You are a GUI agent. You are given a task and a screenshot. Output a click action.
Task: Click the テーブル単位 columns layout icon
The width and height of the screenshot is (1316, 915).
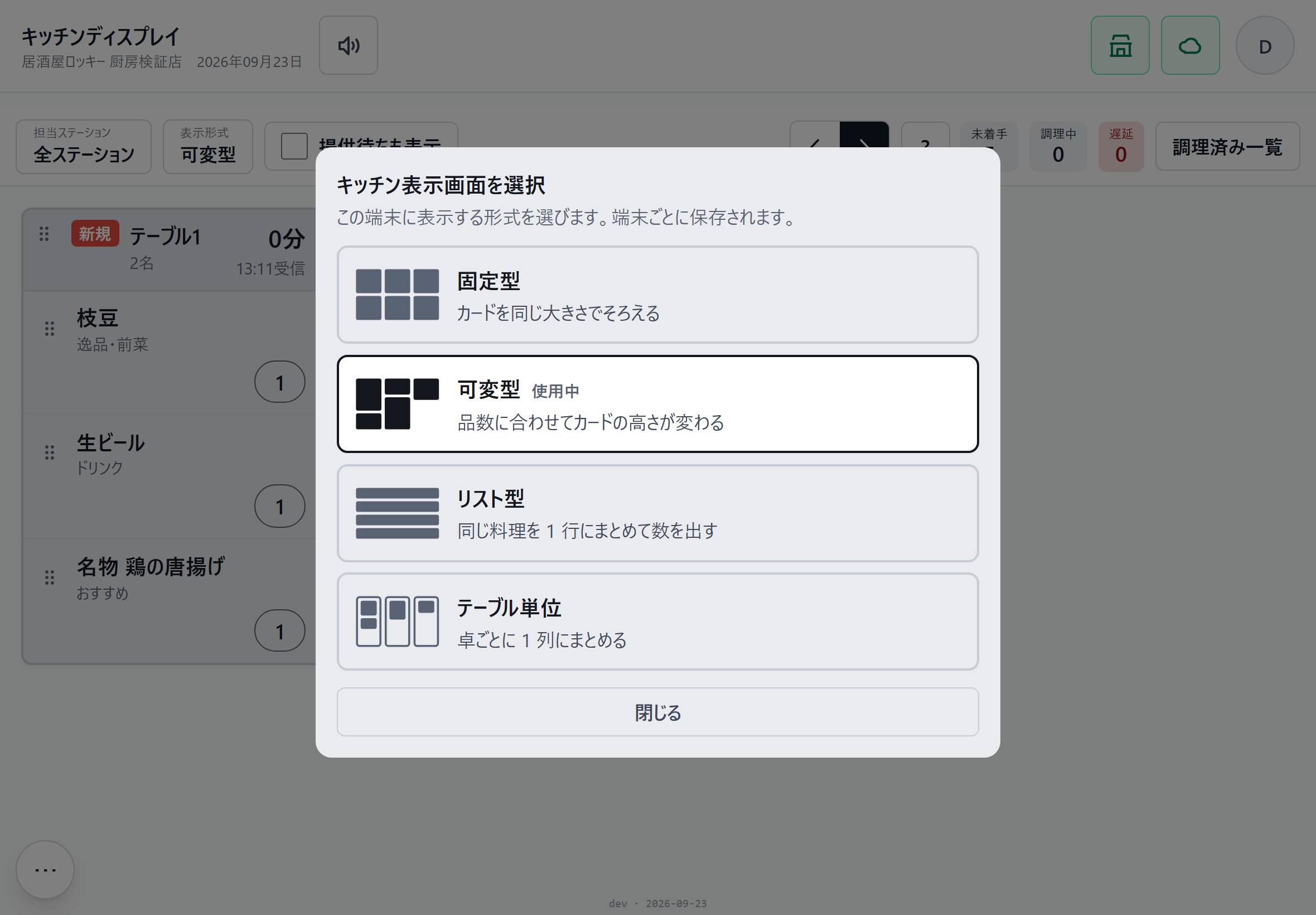(x=397, y=622)
